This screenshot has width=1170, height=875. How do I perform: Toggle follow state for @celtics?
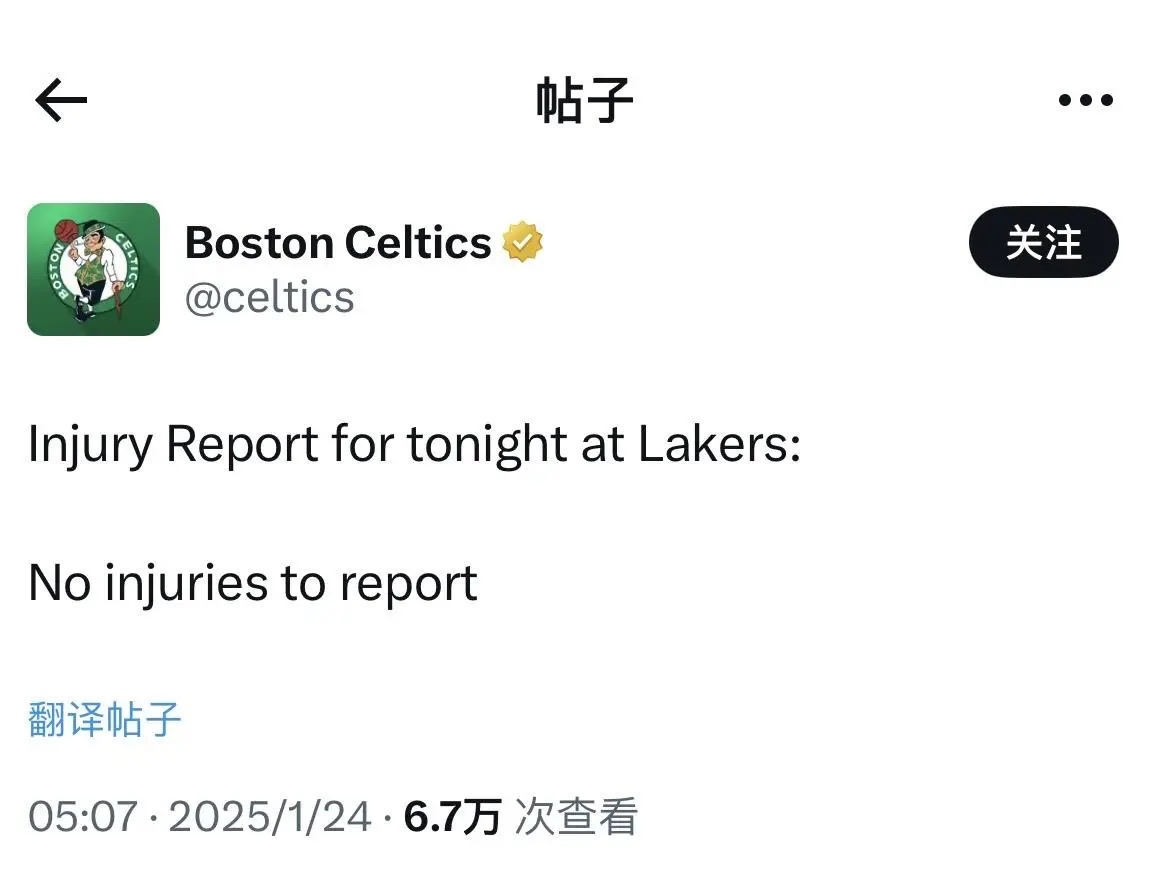1043,241
